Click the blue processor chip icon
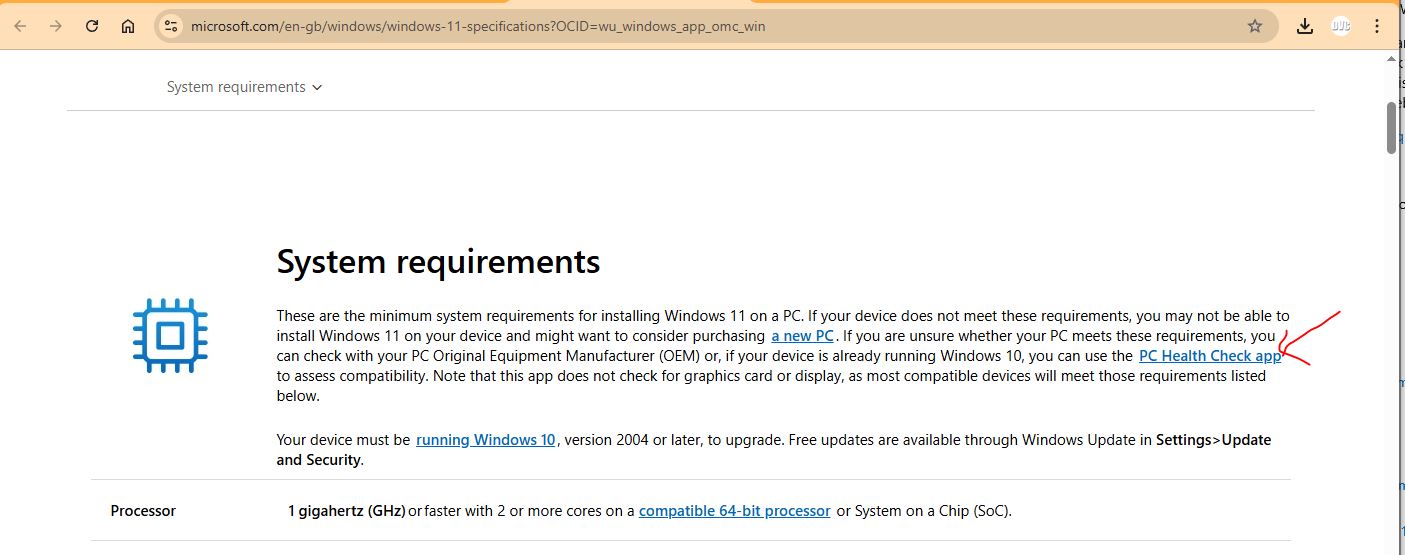 point(170,335)
